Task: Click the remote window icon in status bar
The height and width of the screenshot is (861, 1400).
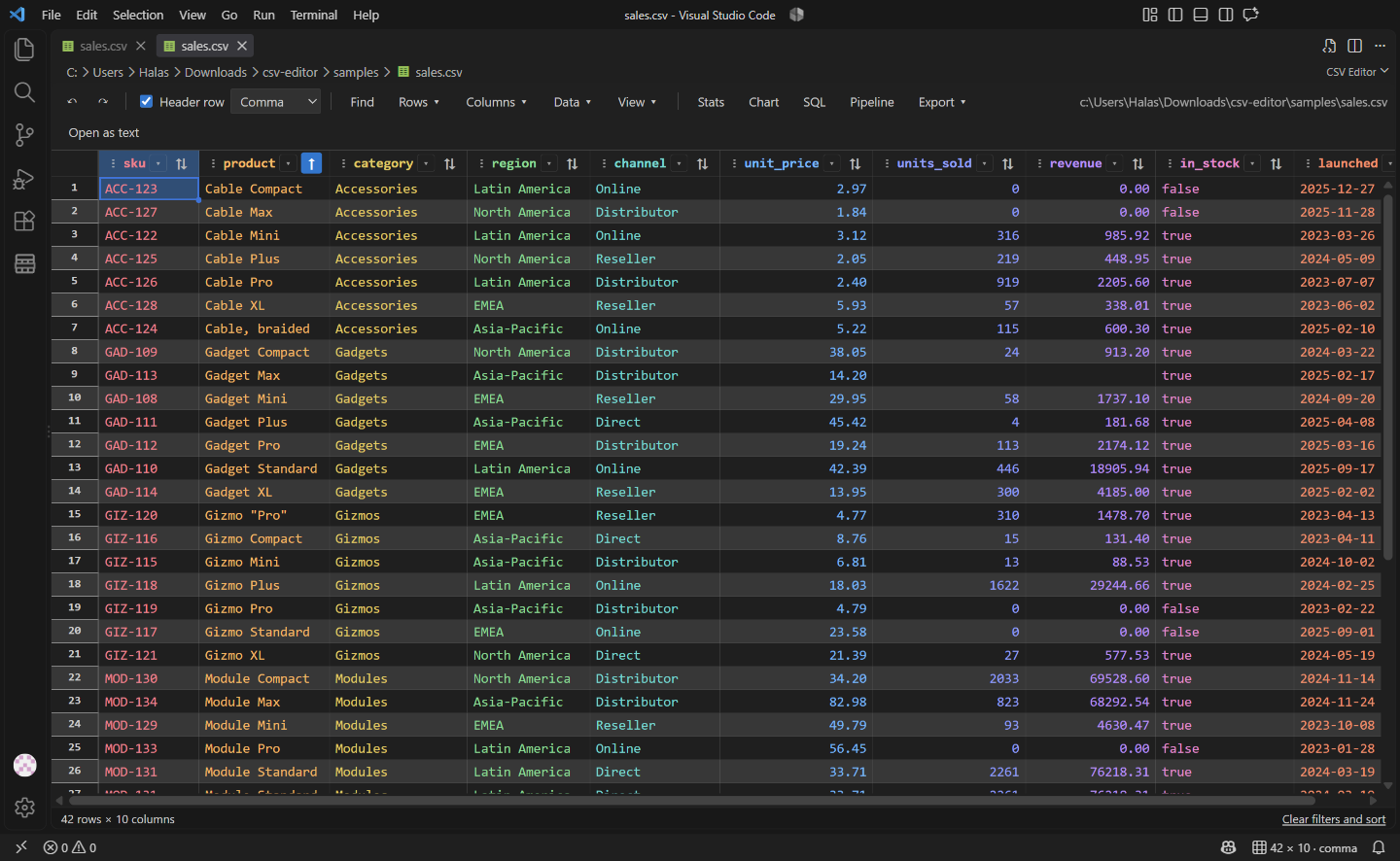Action: (21, 847)
